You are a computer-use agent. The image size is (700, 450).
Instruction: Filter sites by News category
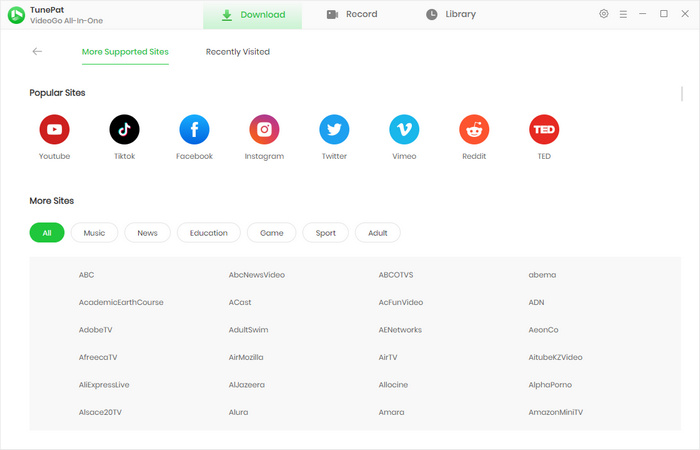point(147,233)
